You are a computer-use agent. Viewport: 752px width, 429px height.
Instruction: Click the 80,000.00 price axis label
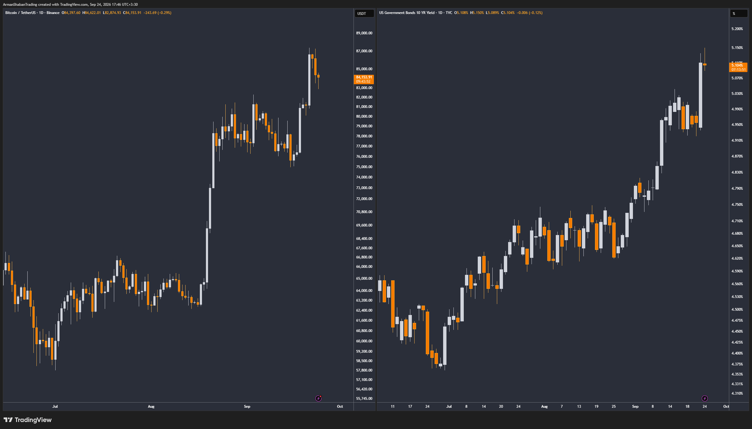point(364,116)
